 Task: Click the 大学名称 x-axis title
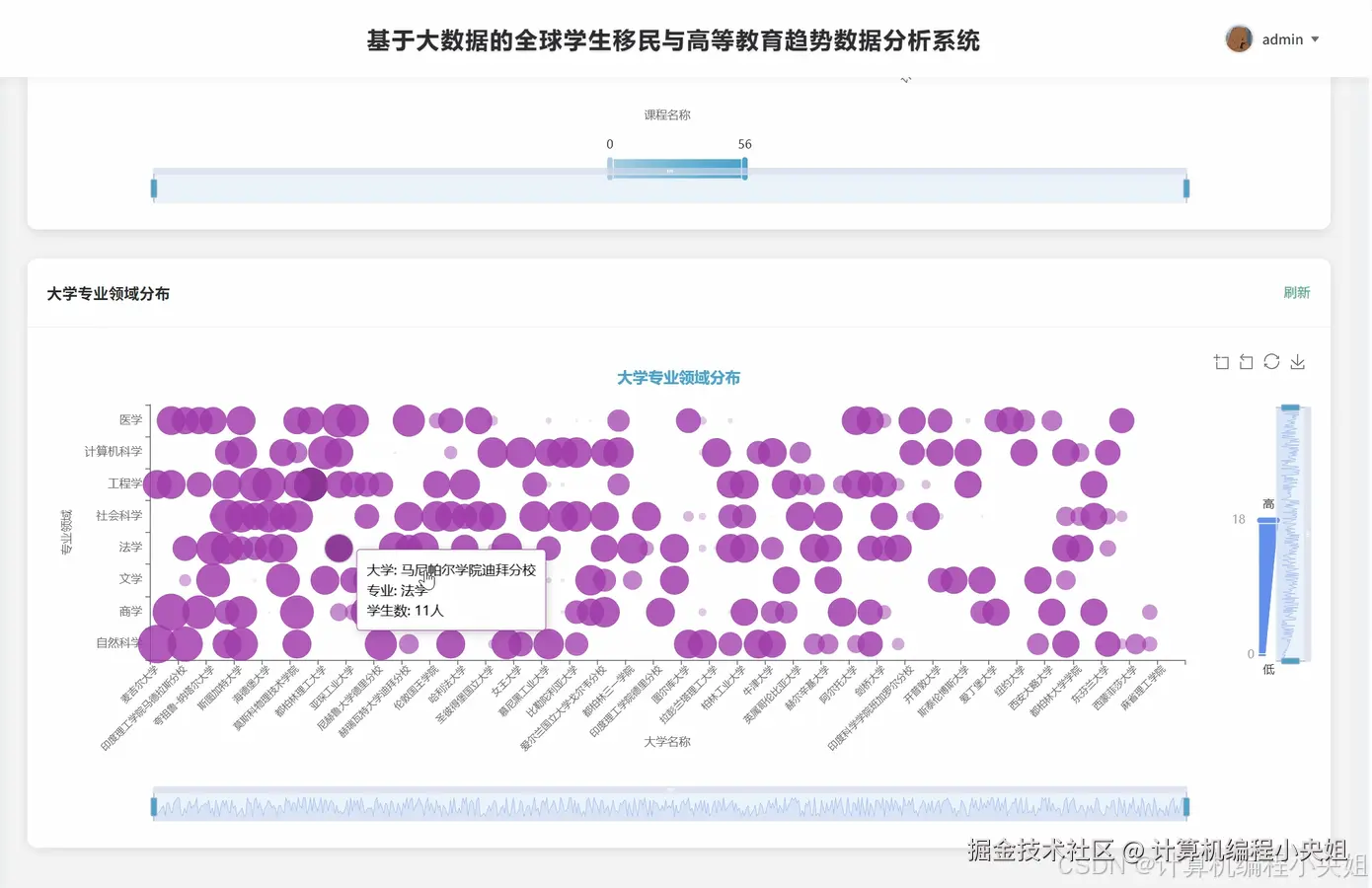pyautogui.click(x=667, y=741)
